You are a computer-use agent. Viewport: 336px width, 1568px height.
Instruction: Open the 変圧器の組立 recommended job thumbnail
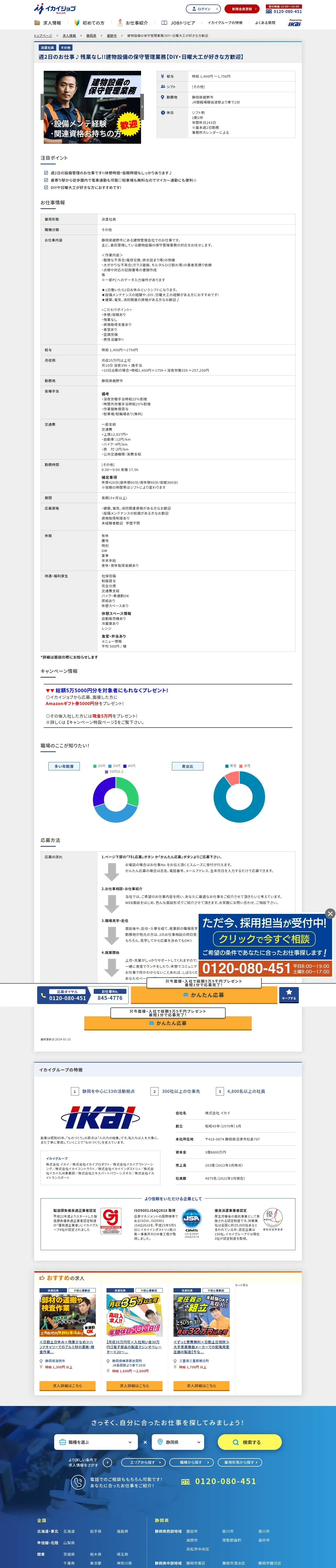tap(201, 1315)
